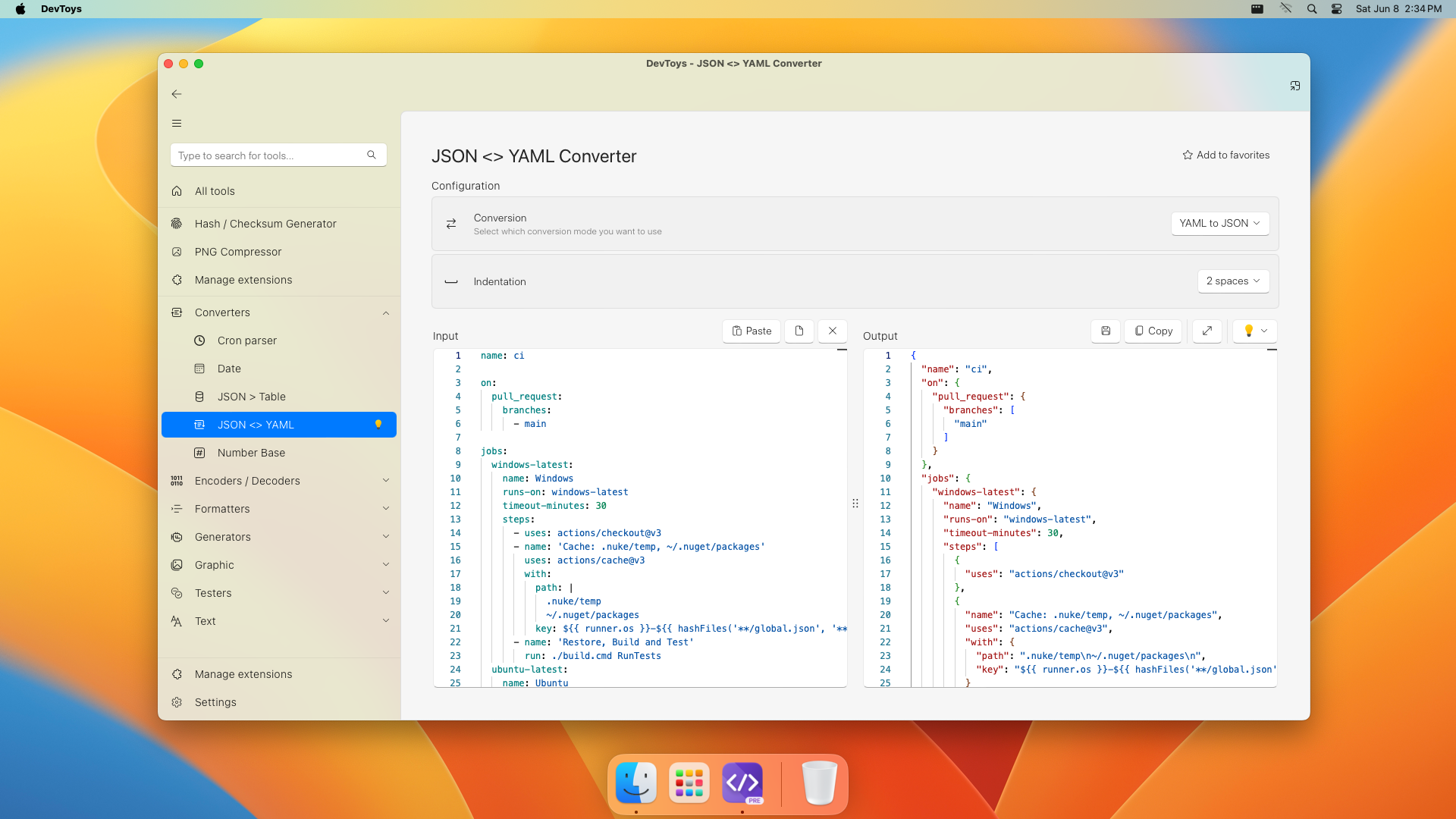Toggle the hamburger navigation menu

(x=177, y=124)
